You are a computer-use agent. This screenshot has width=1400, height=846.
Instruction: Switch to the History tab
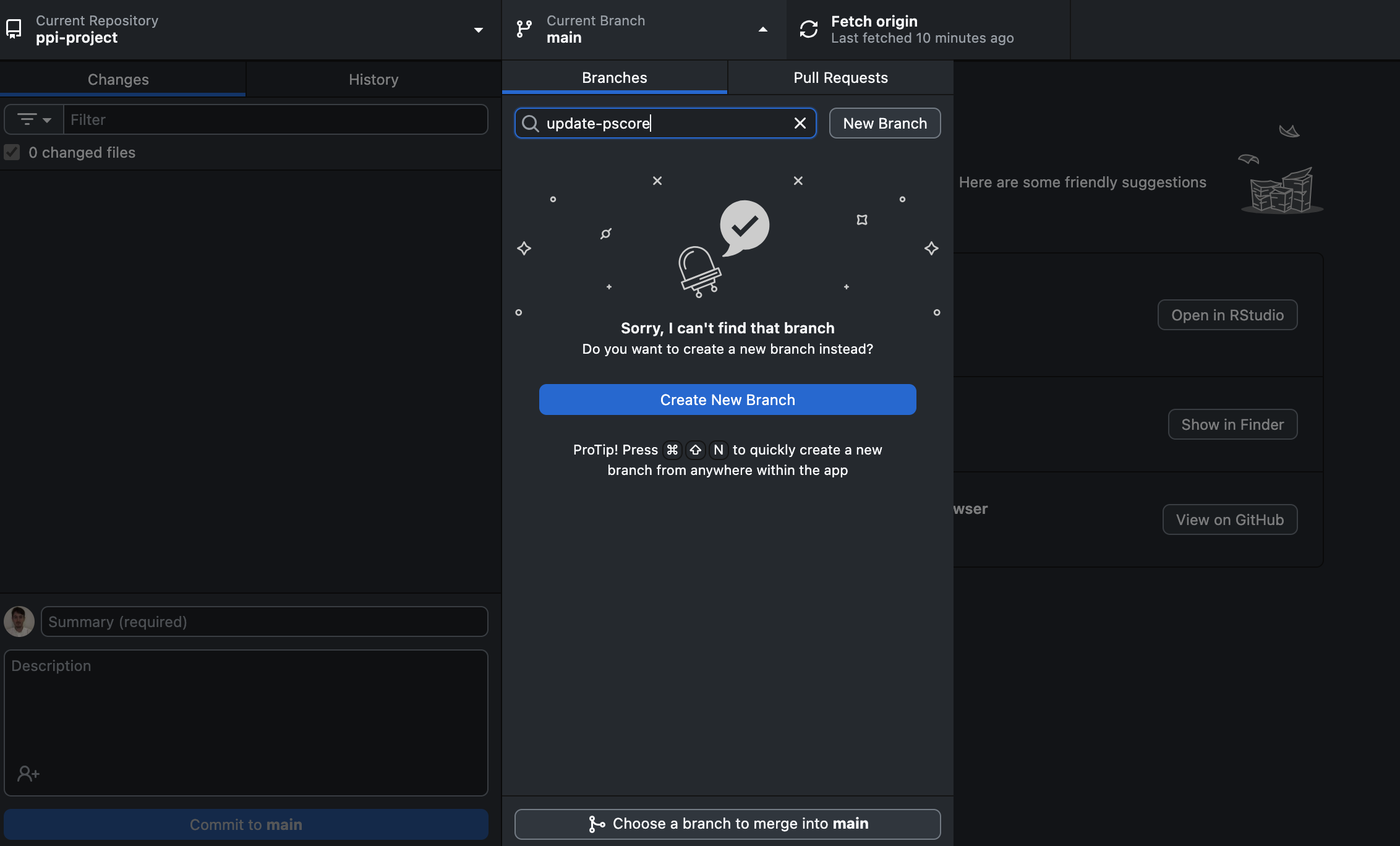[373, 79]
